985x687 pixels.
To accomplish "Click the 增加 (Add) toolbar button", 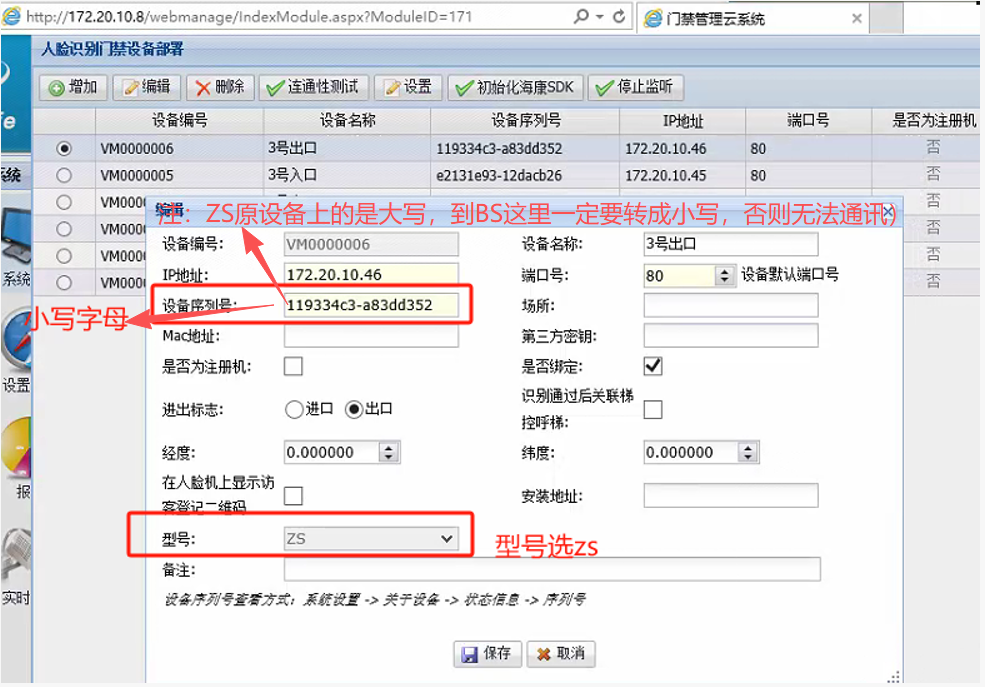I will [x=73, y=87].
